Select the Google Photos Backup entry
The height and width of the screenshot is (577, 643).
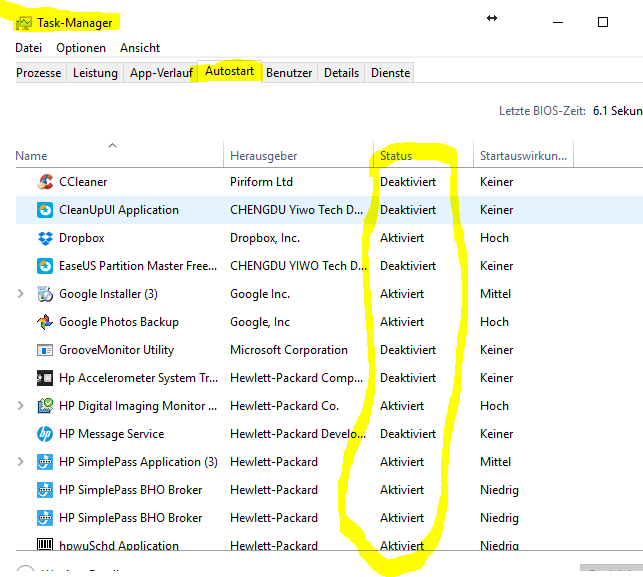[119, 322]
